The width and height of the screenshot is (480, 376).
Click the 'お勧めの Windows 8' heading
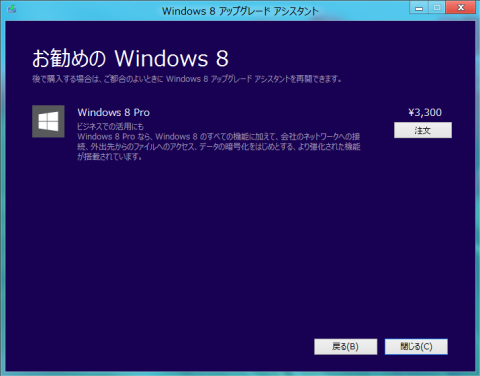130,59
